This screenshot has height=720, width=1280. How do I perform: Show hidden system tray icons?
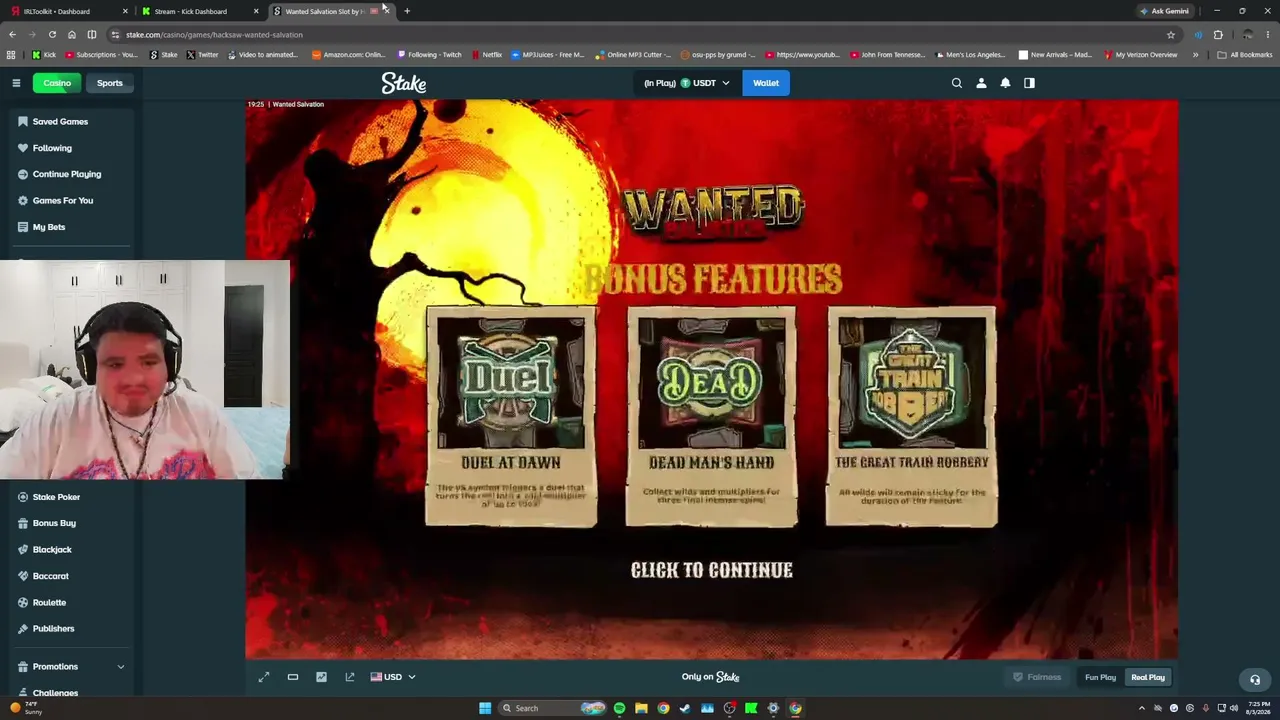pyautogui.click(x=1142, y=708)
